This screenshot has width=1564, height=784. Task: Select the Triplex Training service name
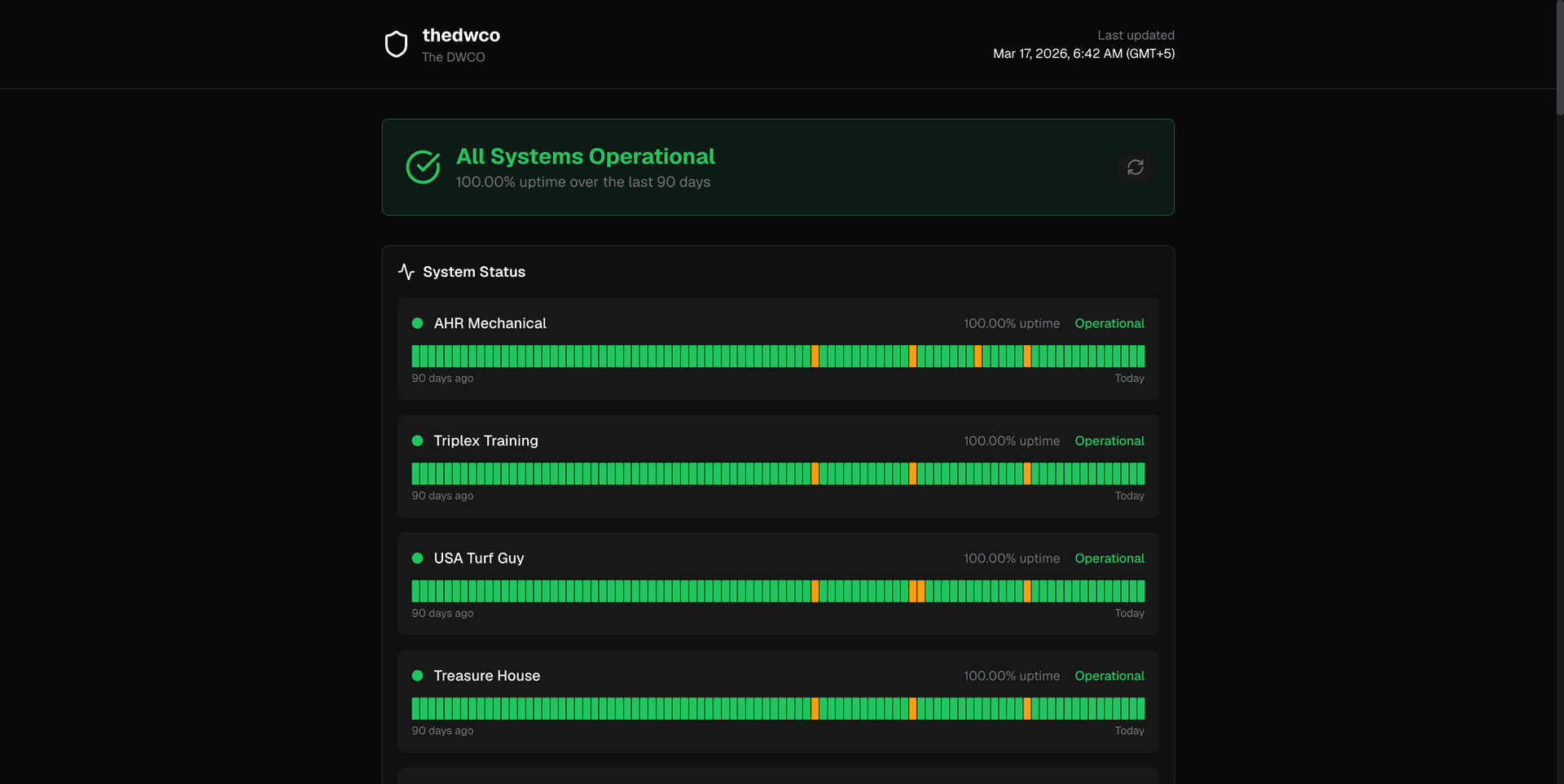[485, 440]
